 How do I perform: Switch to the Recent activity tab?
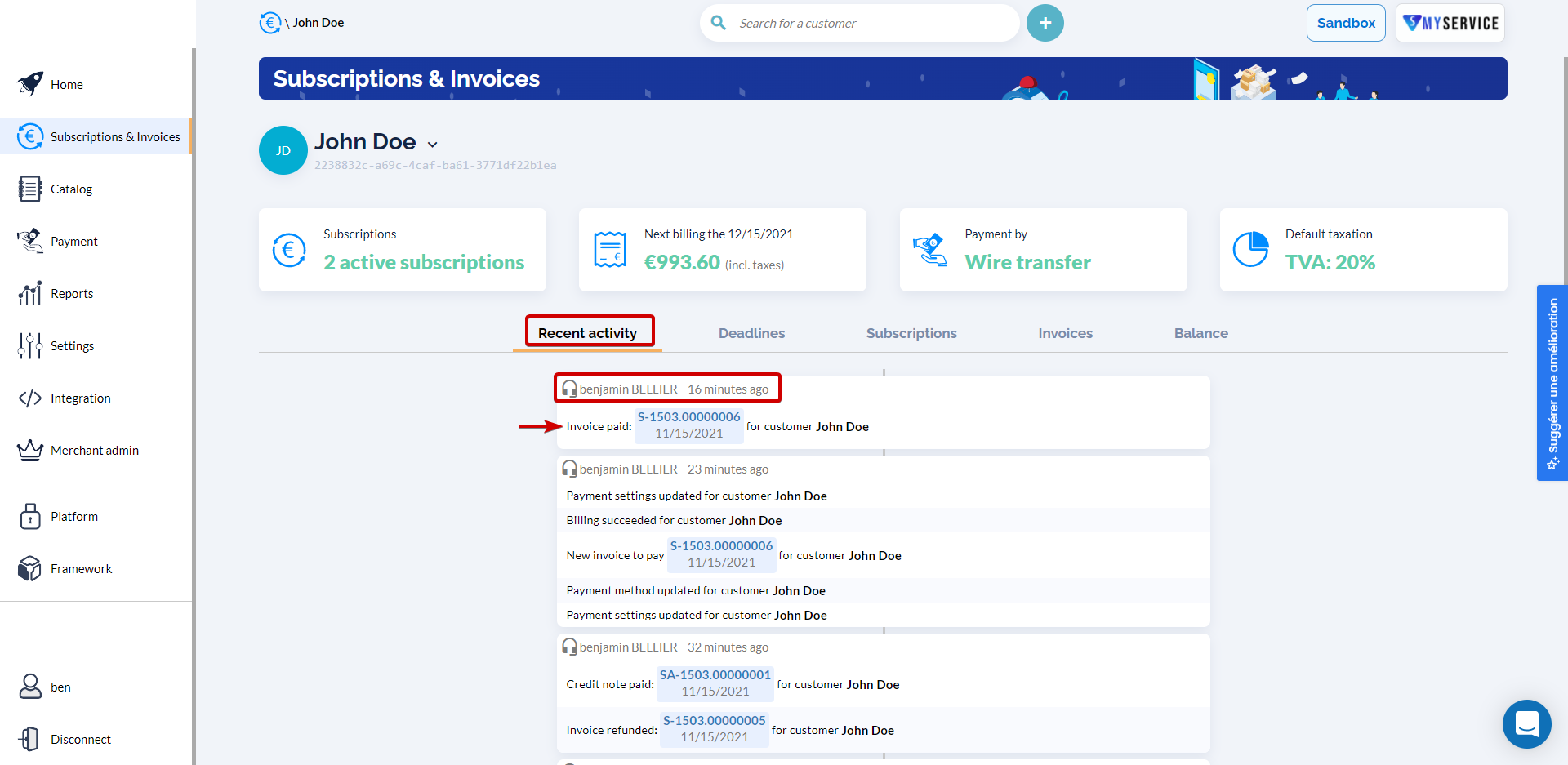tap(587, 333)
